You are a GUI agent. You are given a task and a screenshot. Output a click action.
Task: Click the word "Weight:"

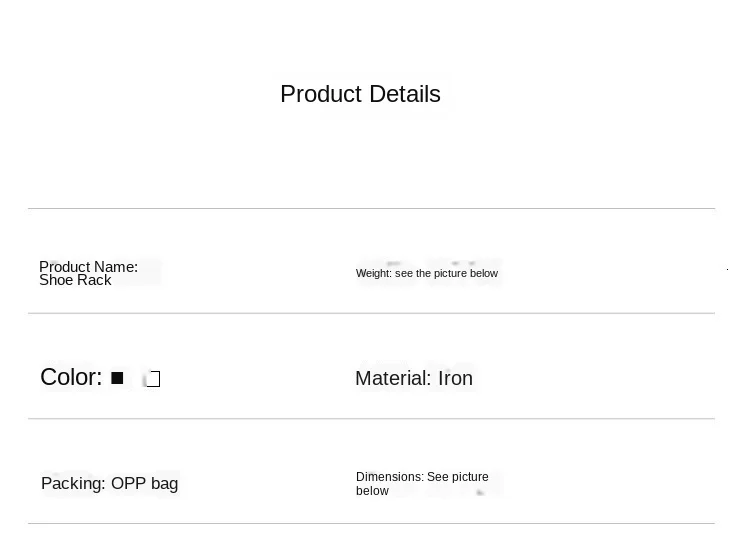(x=374, y=273)
